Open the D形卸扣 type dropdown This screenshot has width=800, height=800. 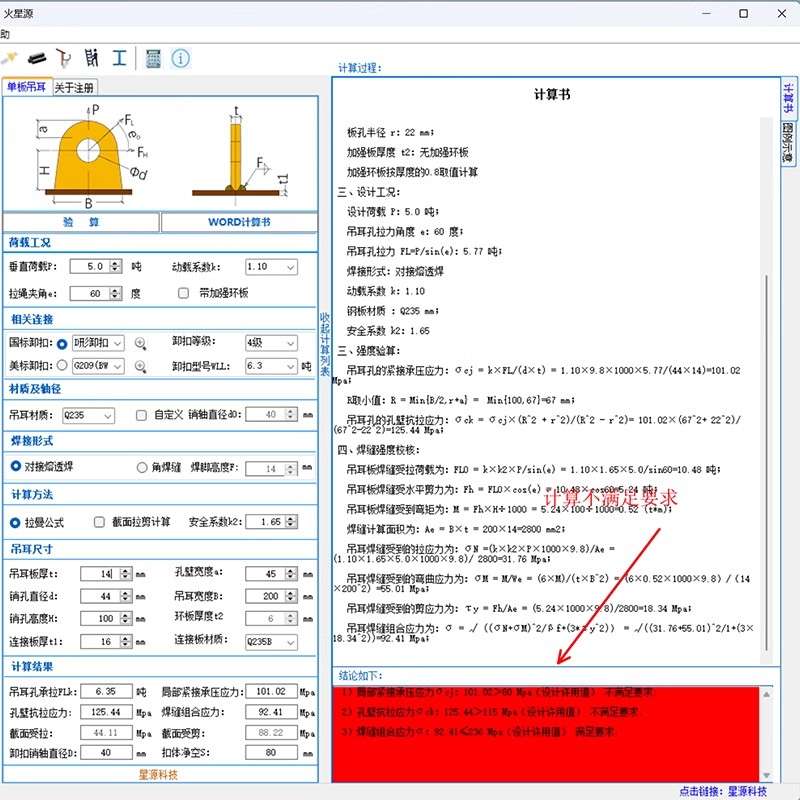(x=98, y=343)
